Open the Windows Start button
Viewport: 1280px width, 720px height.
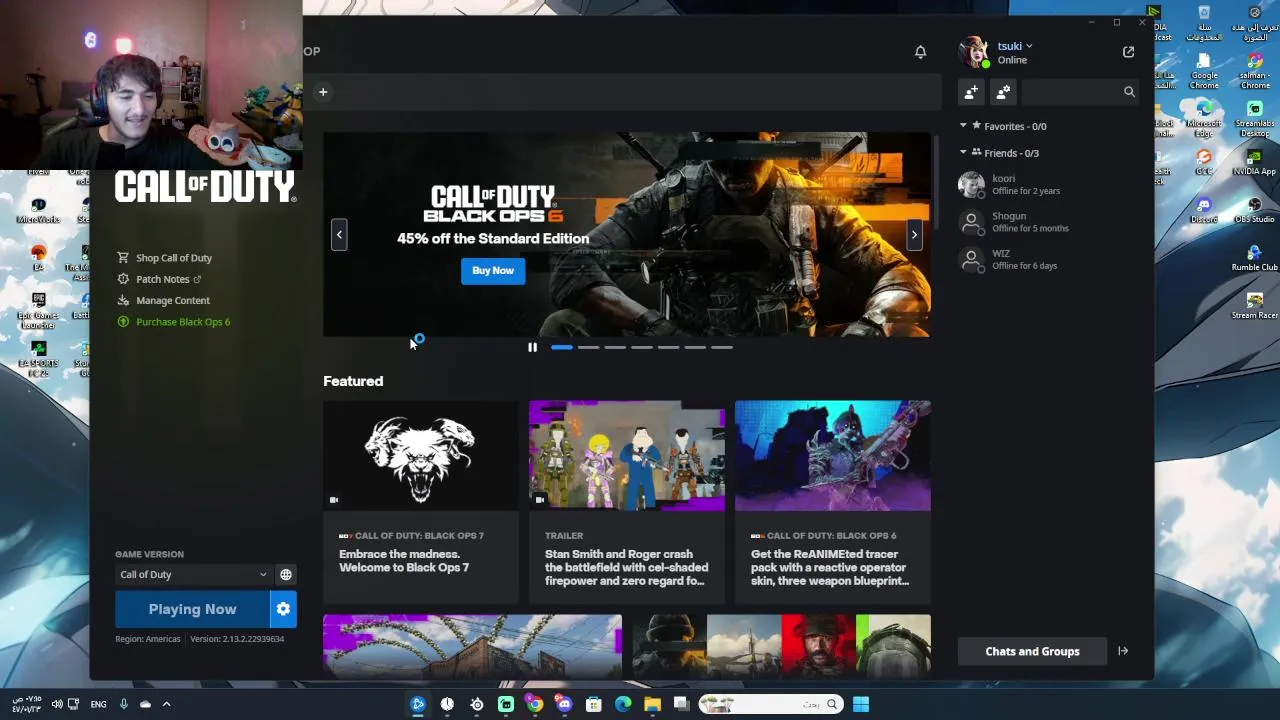click(861, 704)
